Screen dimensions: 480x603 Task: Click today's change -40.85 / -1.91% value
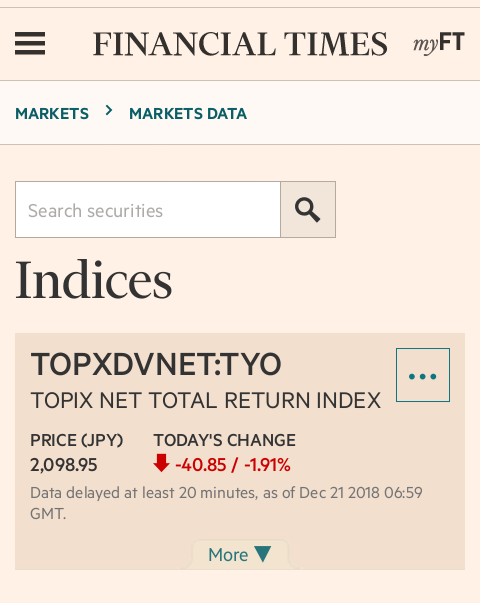(233, 465)
